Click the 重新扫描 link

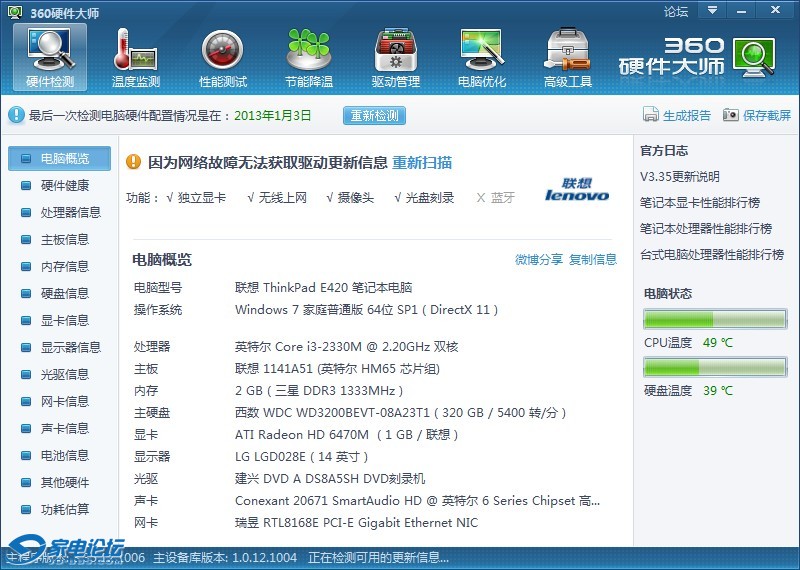point(422,162)
